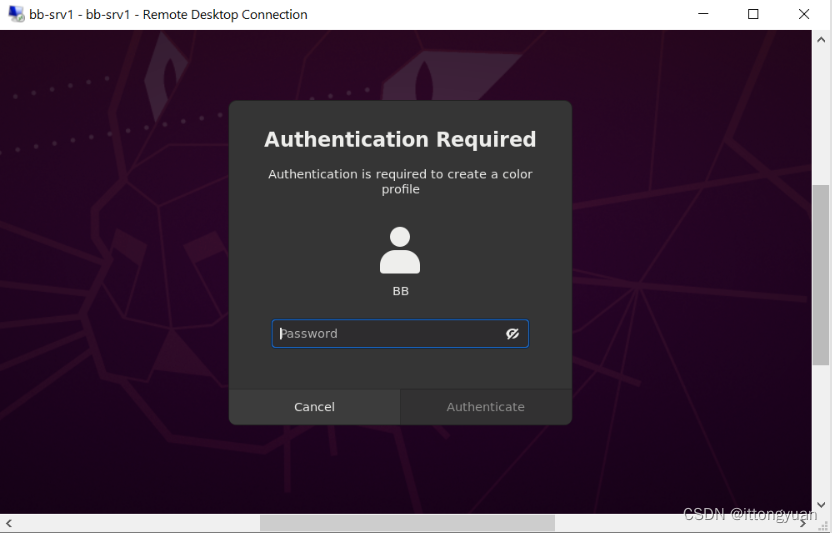Image resolution: width=832 pixels, height=533 pixels.
Task: Click vertical scrollbar down arrow
Action: [x=821, y=504]
